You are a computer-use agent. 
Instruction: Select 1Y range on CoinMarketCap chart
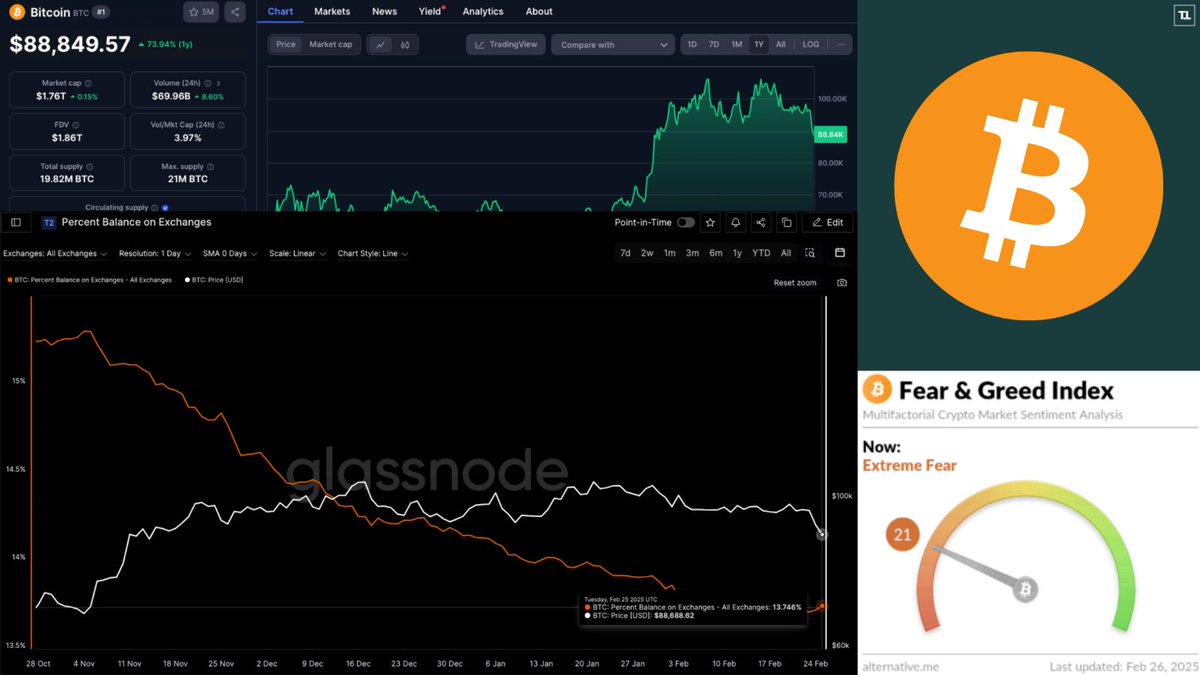tap(759, 44)
